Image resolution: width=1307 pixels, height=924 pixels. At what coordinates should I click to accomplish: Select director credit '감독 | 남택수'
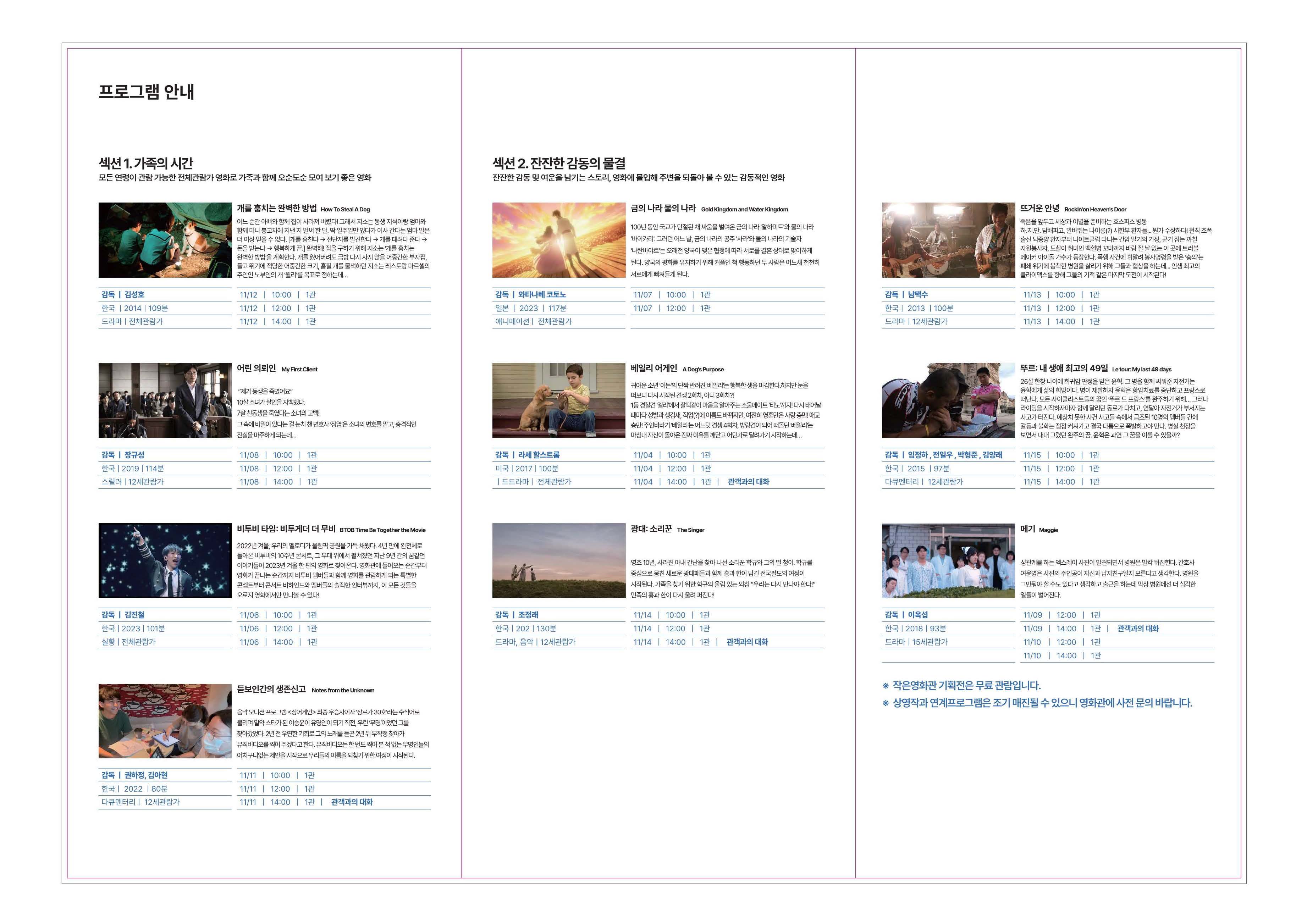pyautogui.click(x=906, y=295)
